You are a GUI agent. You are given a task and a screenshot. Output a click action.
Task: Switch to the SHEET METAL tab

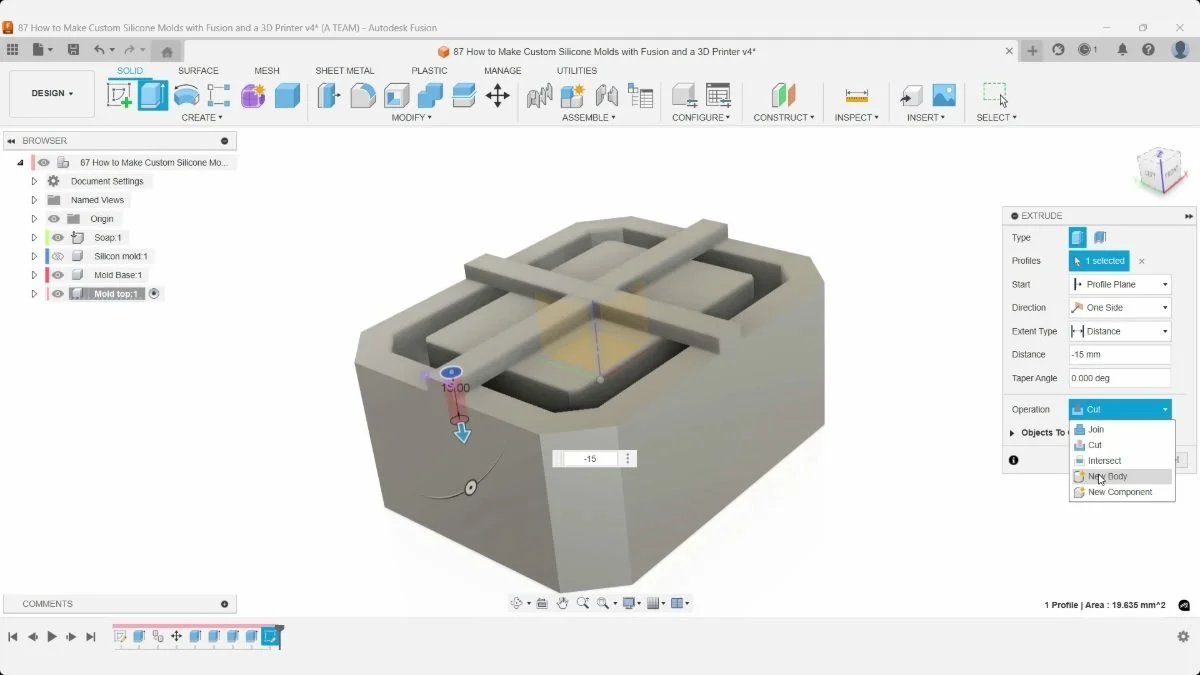(x=345, y=71)
